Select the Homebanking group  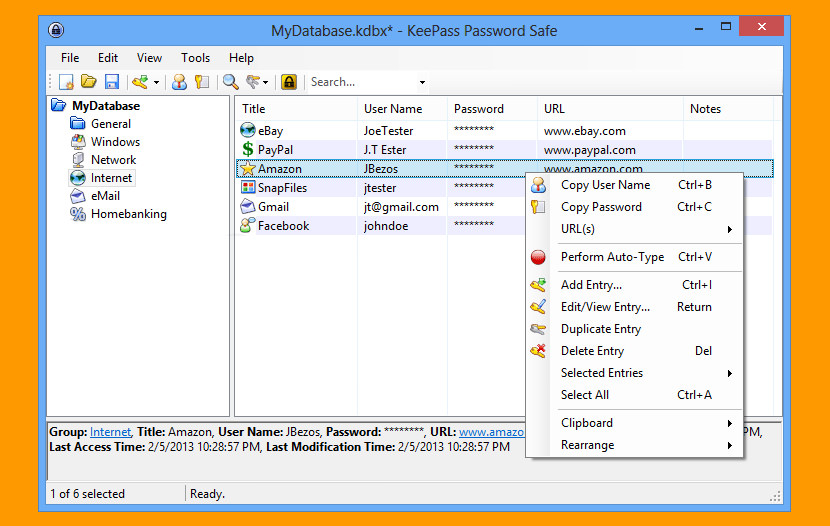click(x=129, y=214)
